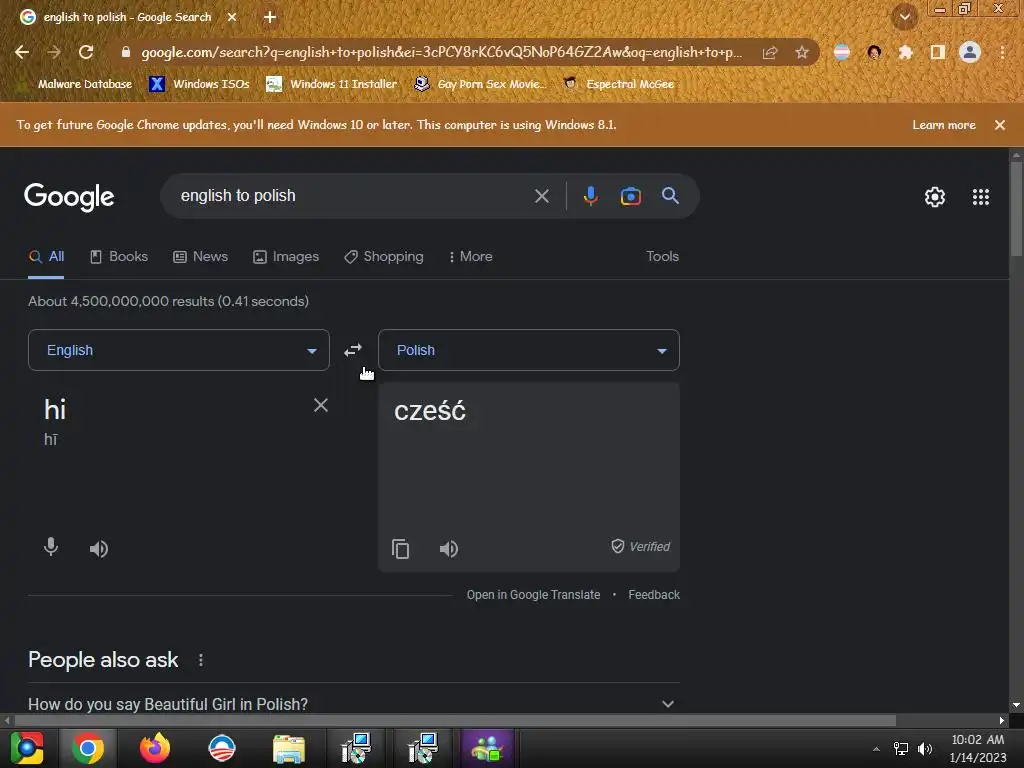
Task: Click the horizontal scrollbar at page bottom
Action: pos(455,720)
